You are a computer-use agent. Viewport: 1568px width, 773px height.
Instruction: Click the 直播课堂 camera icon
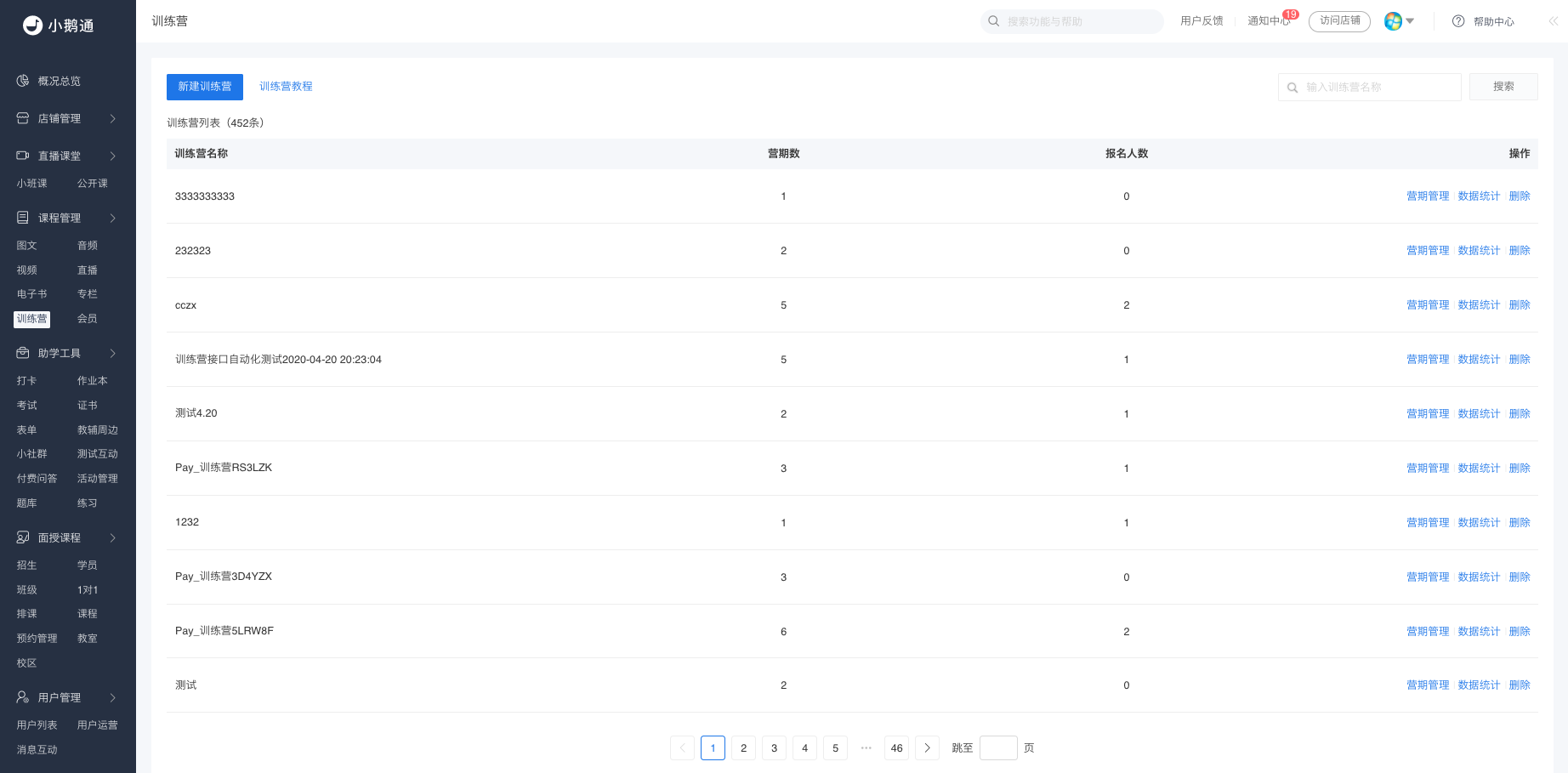click(x=23, y=156)
